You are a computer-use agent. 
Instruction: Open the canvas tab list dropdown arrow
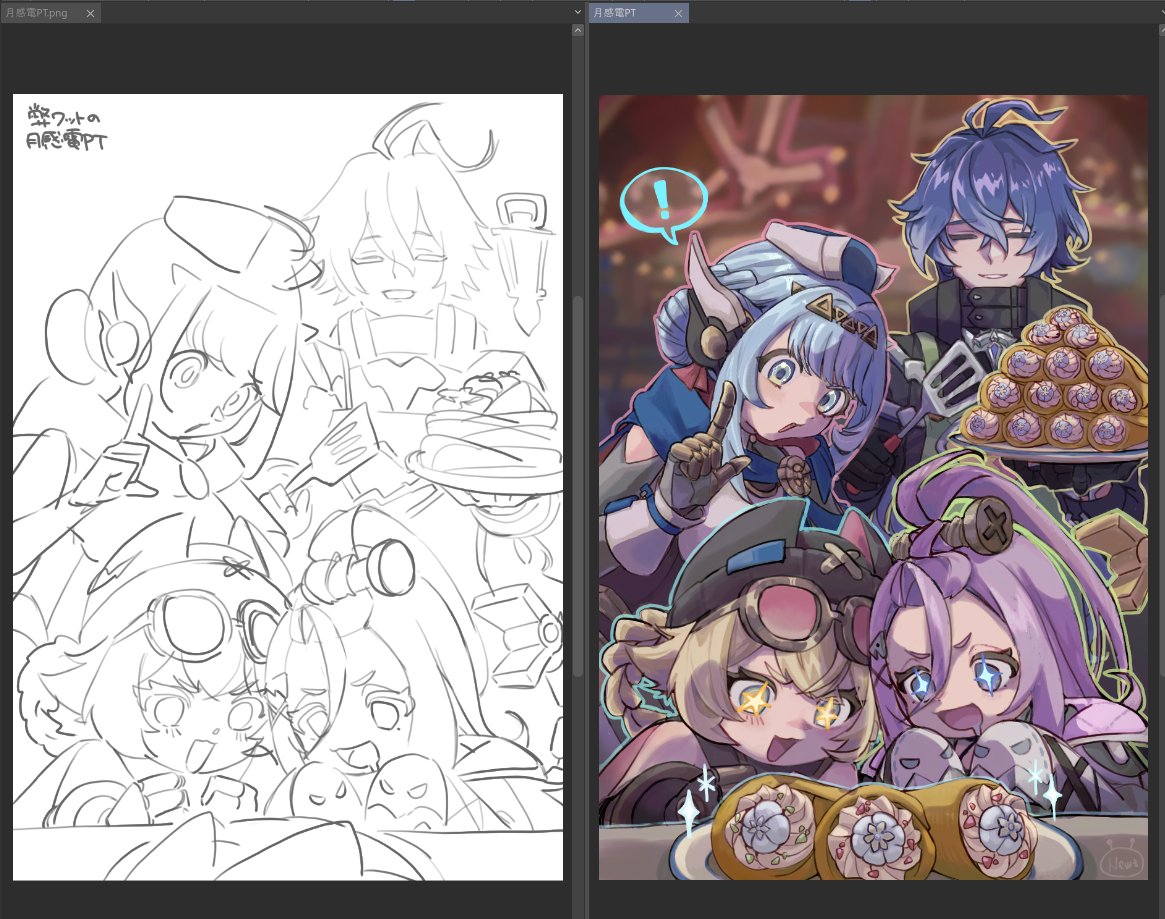578,12
